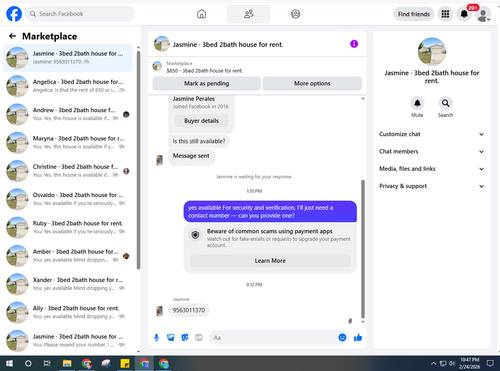This screenshot has width=500, height=371.
Task: Attach a photo using the image icon
Action: tap(171, 338)
